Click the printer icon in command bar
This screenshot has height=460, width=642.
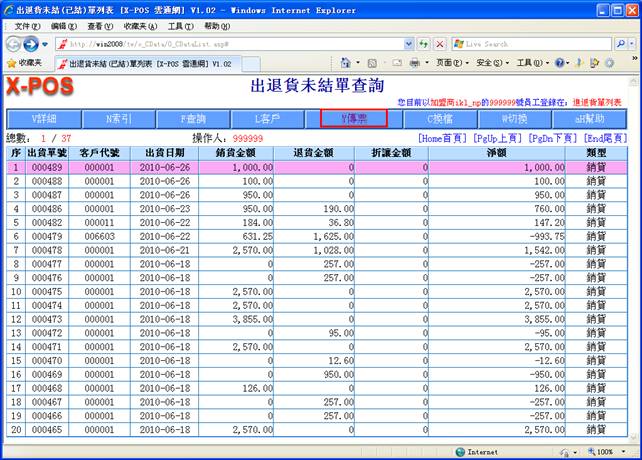pos(414,63)
